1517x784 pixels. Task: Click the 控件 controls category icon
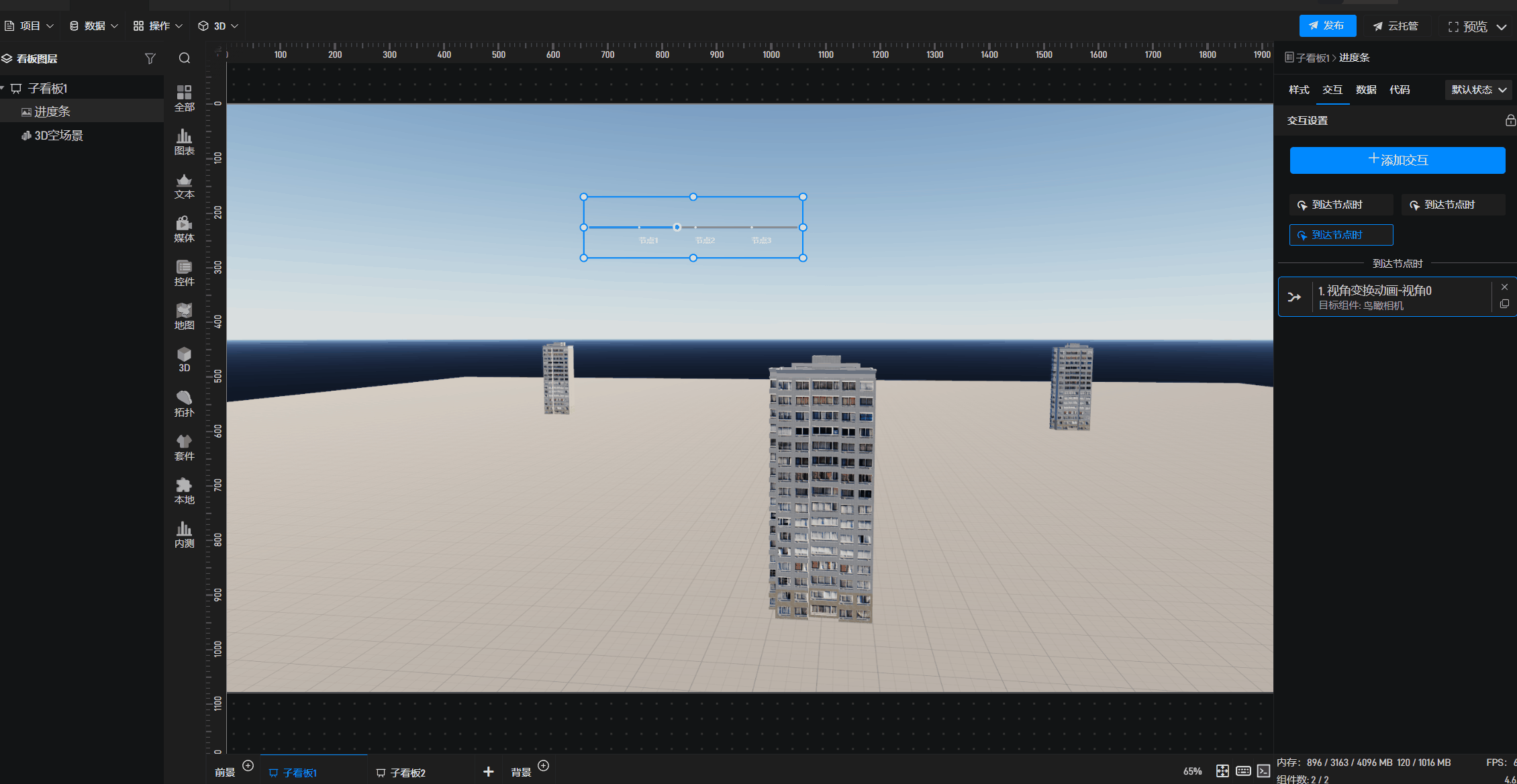184,273
